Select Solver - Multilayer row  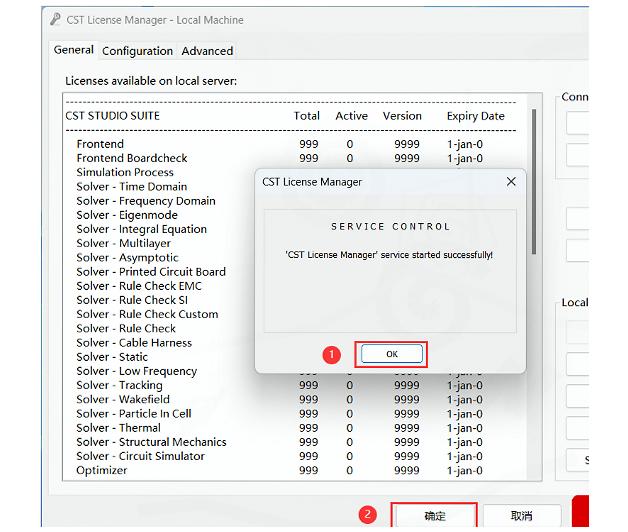click(123, 243)
